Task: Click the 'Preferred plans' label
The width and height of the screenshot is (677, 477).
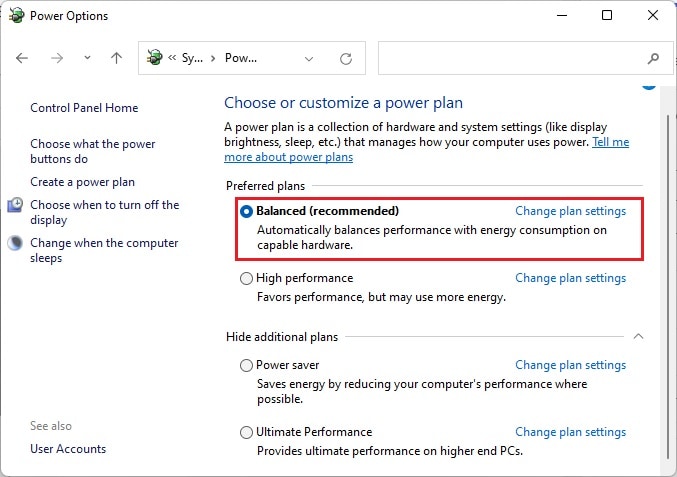Action: coord(265,186)
